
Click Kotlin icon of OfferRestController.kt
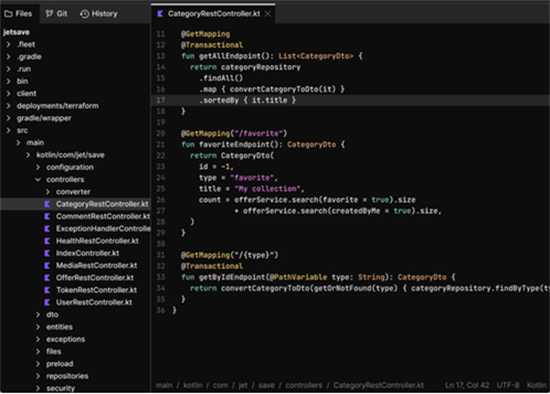47,278
